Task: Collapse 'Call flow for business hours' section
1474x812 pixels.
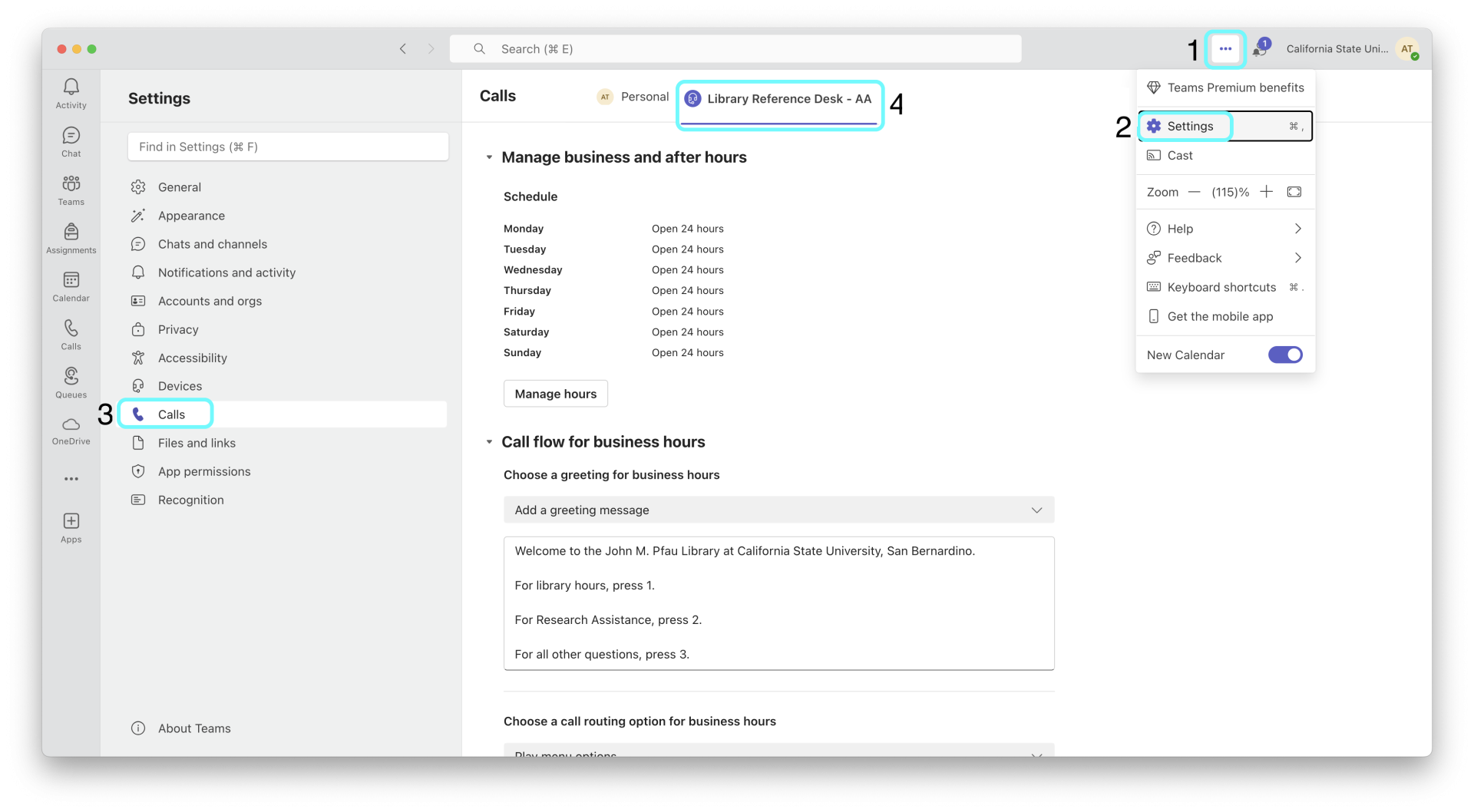Action: pos(489,442)
